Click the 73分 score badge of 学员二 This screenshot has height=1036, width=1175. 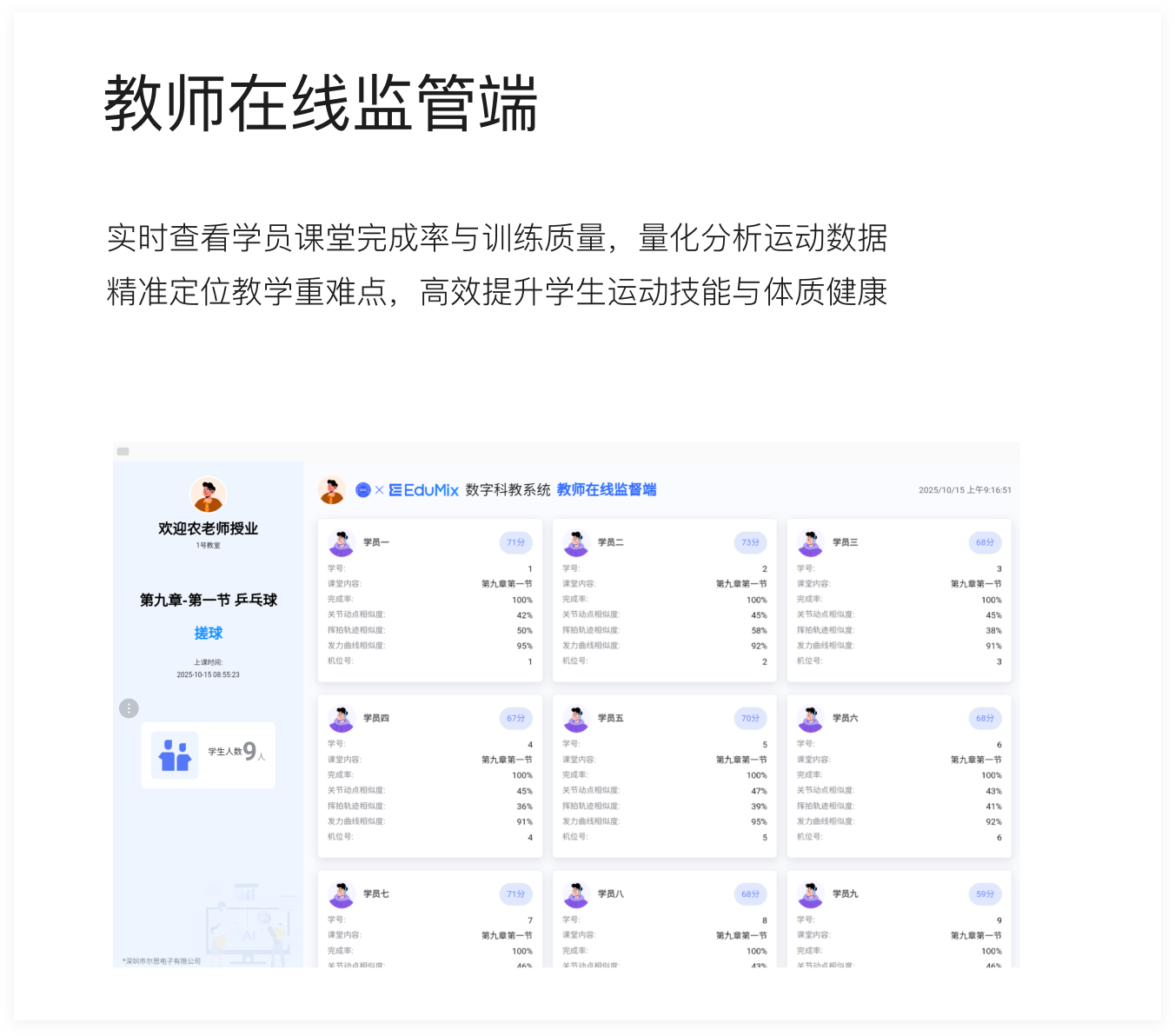click(x=750, y=542)
